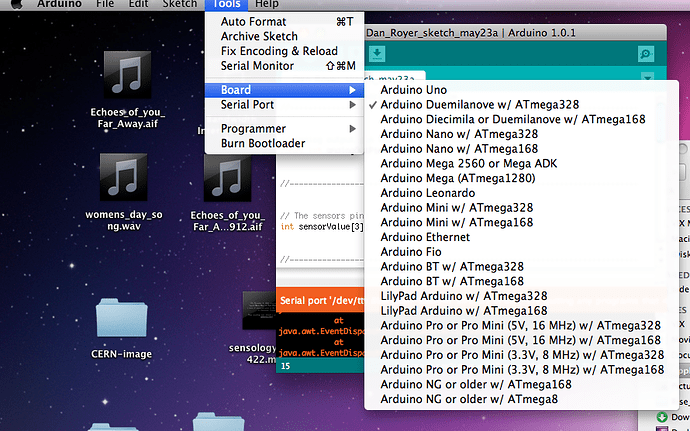The image size is (690, 431).
Task: Select Arduino Nano w/ ATmega168 board
Action: (x=522, y=149)
